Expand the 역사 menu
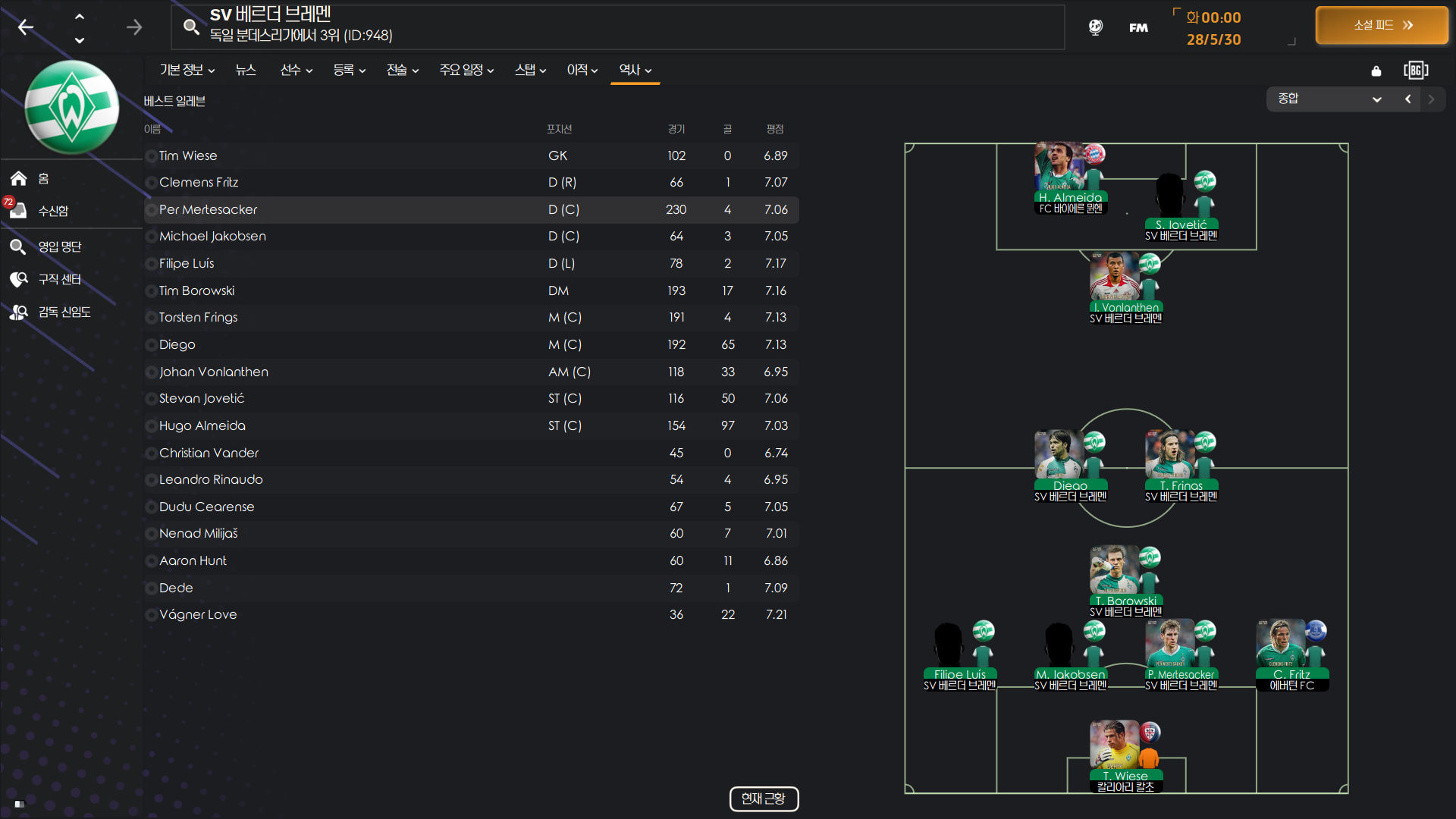The image size is (1456, 819). point(635,70)
